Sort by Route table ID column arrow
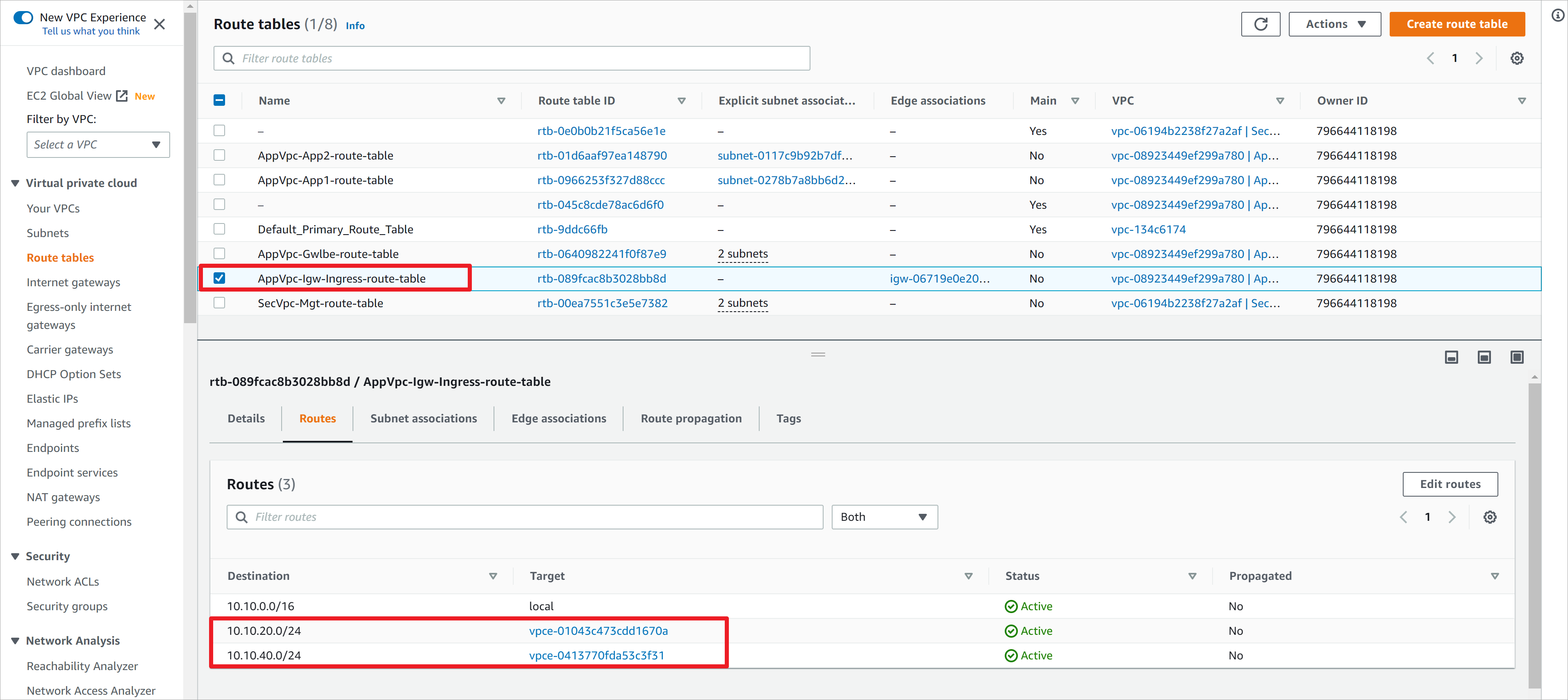 [681, 101]
